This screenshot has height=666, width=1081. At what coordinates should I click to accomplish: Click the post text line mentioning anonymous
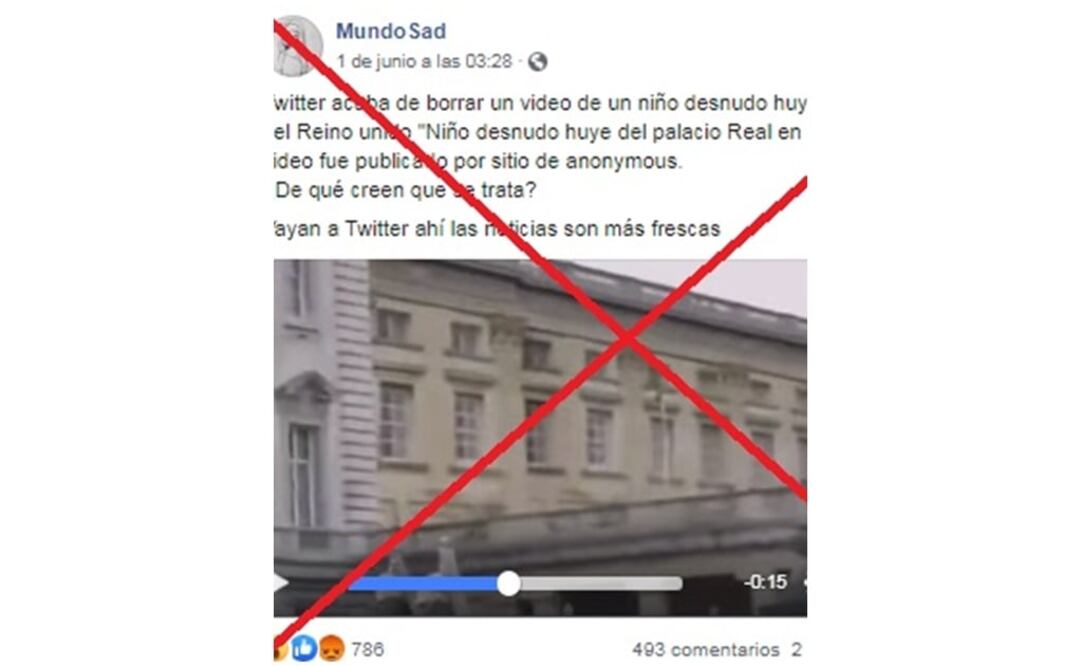(478, 161)
